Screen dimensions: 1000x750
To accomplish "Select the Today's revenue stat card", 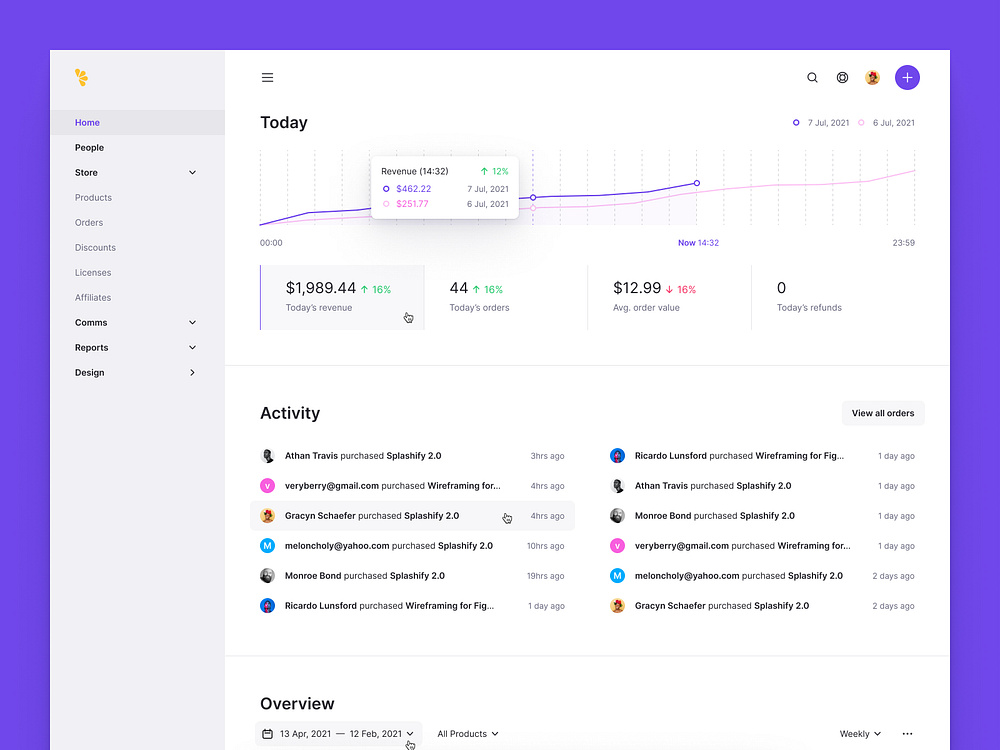I will pyautogui.click(x=342, y=297).
